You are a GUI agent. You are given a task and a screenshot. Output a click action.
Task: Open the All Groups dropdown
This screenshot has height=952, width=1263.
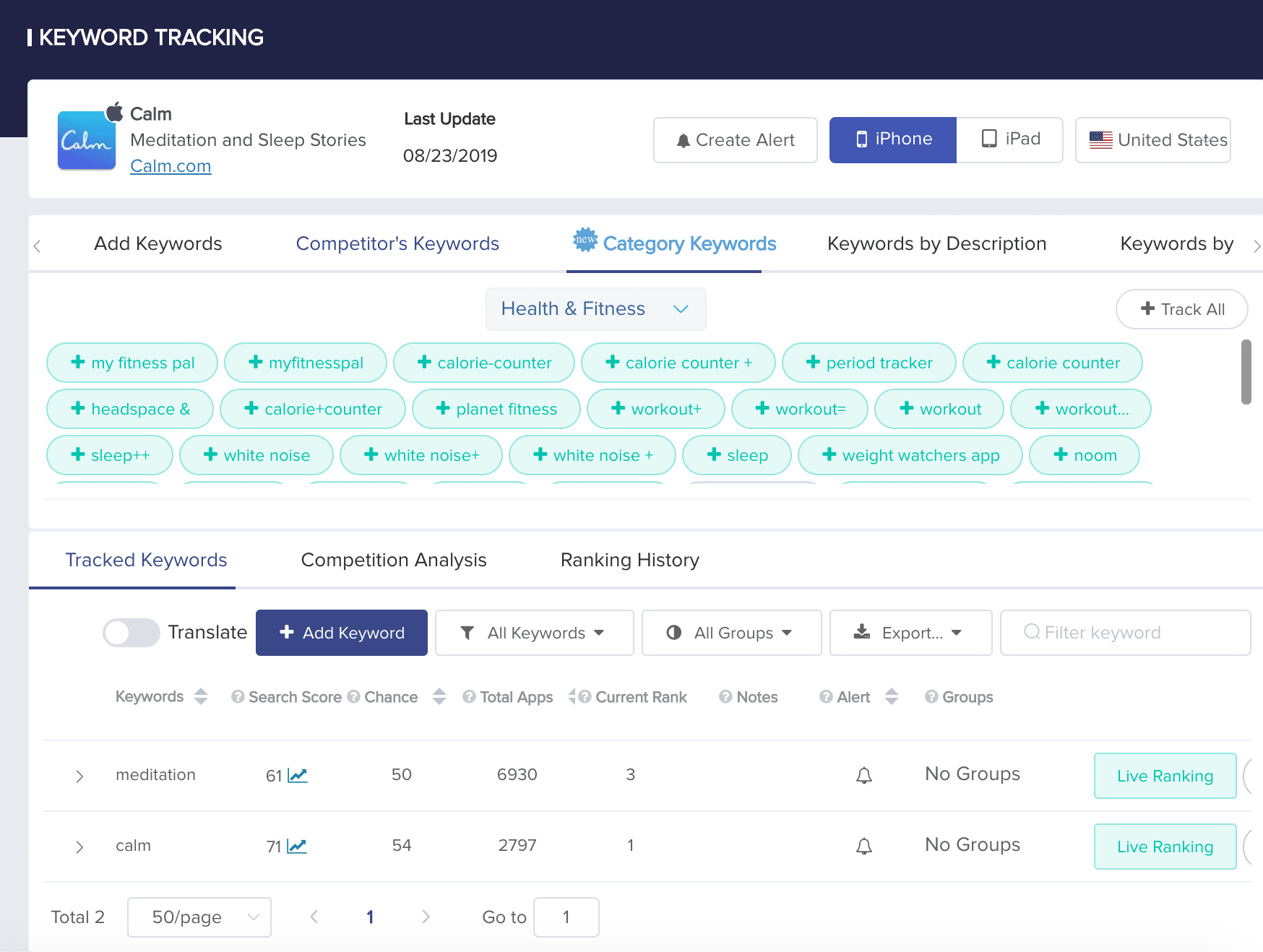(732, 633)
